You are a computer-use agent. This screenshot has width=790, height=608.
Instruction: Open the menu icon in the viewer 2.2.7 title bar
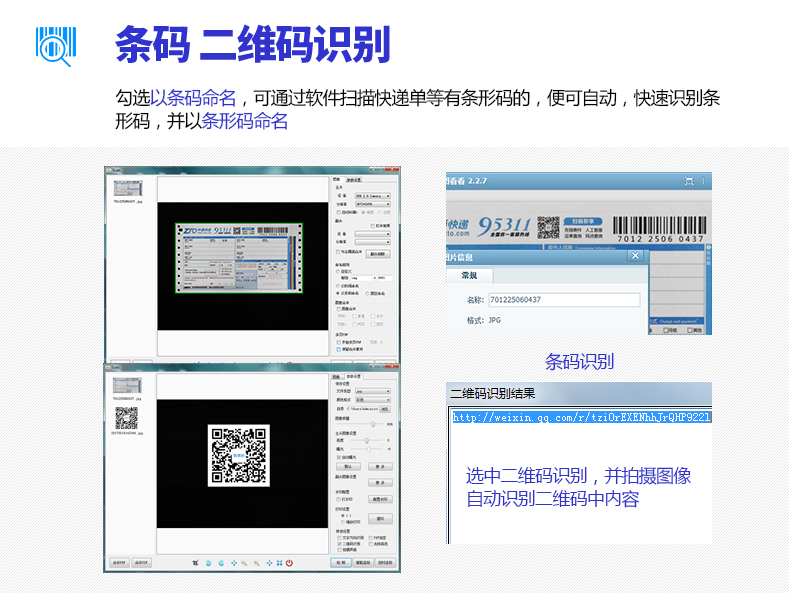point(703,181)
